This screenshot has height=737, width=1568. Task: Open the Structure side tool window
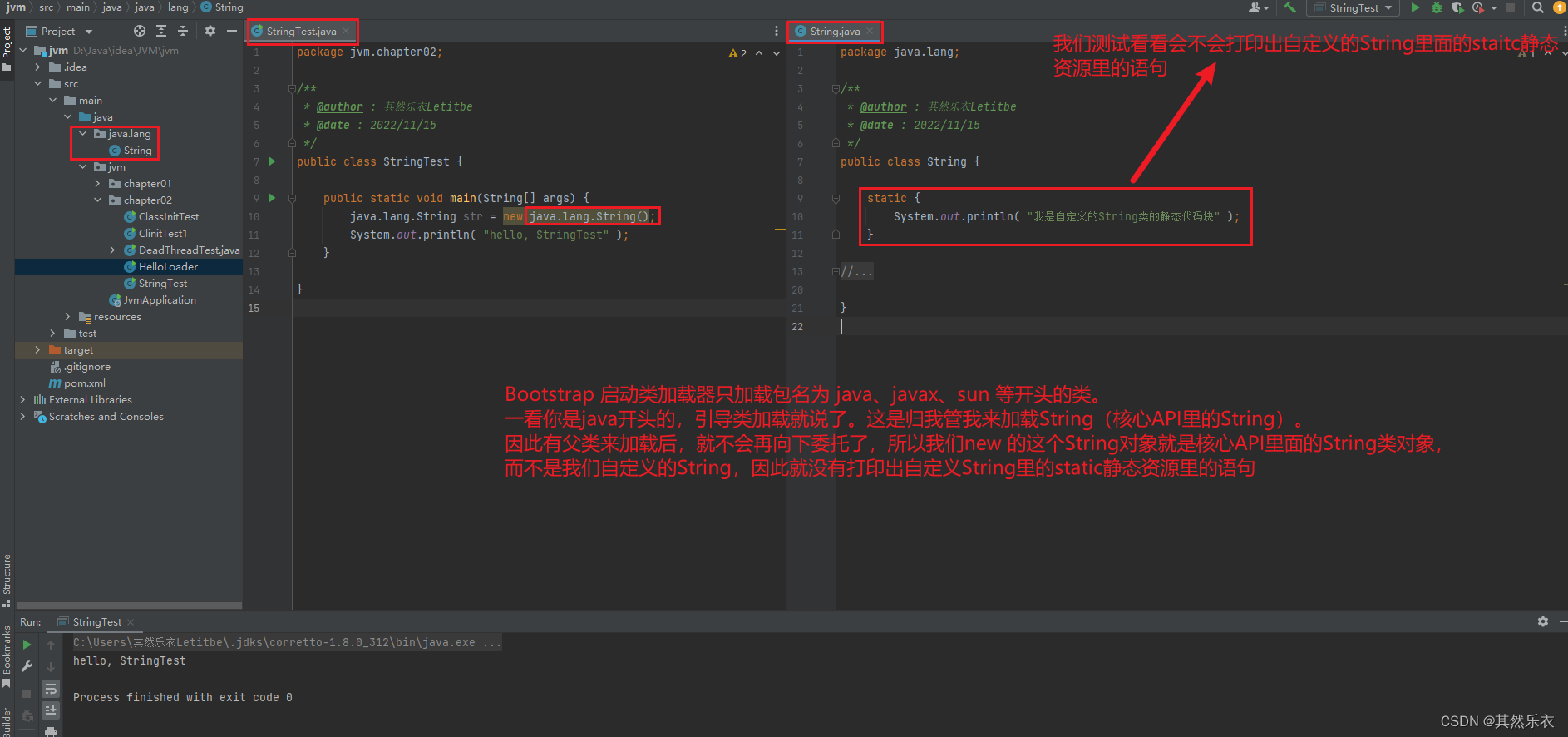[x=7, y=580]
